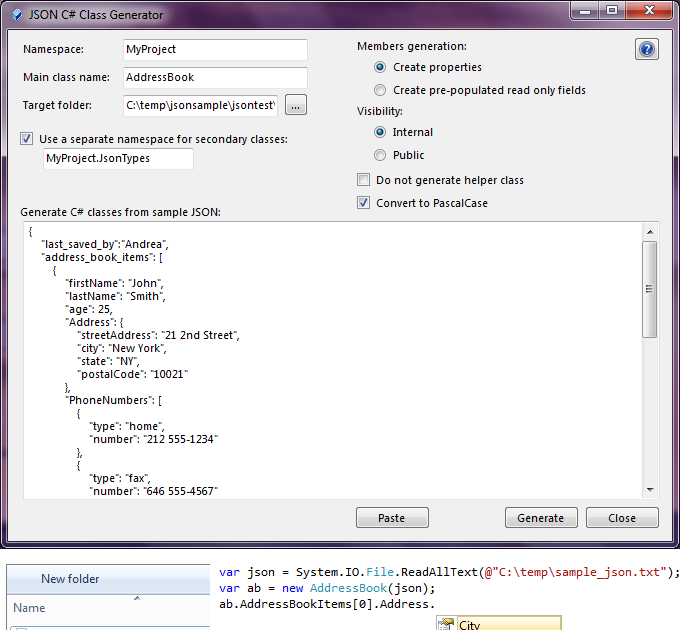Click the Namespace input field
Image resolution: width=680 pixels, height=630 pixels.
point(215,50)
